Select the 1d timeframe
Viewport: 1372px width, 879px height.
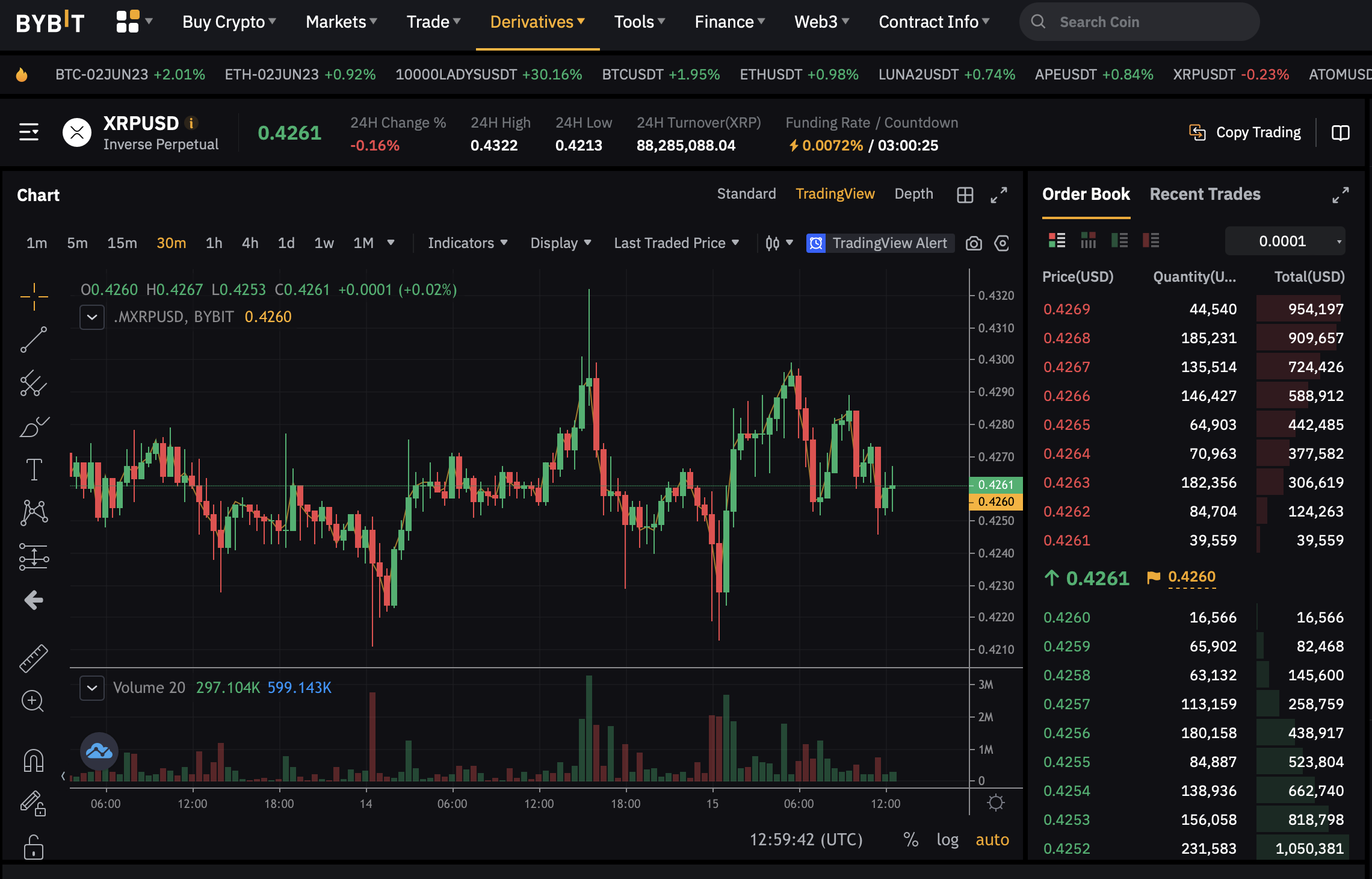tap(286, 243)
